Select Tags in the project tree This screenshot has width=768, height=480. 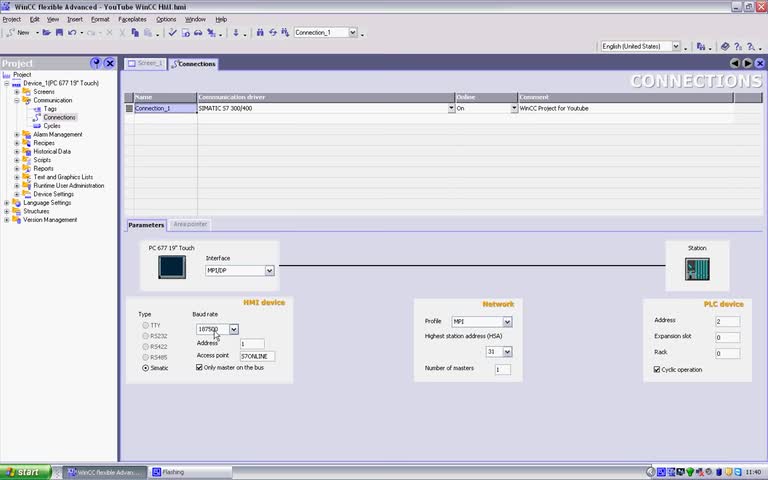point(50,109)
